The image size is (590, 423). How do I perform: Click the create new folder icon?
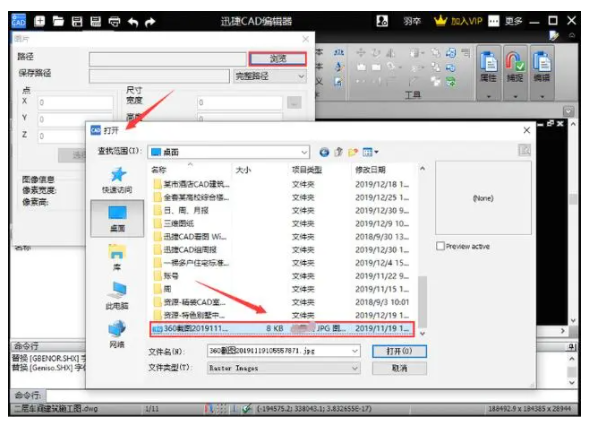point(353,152)
